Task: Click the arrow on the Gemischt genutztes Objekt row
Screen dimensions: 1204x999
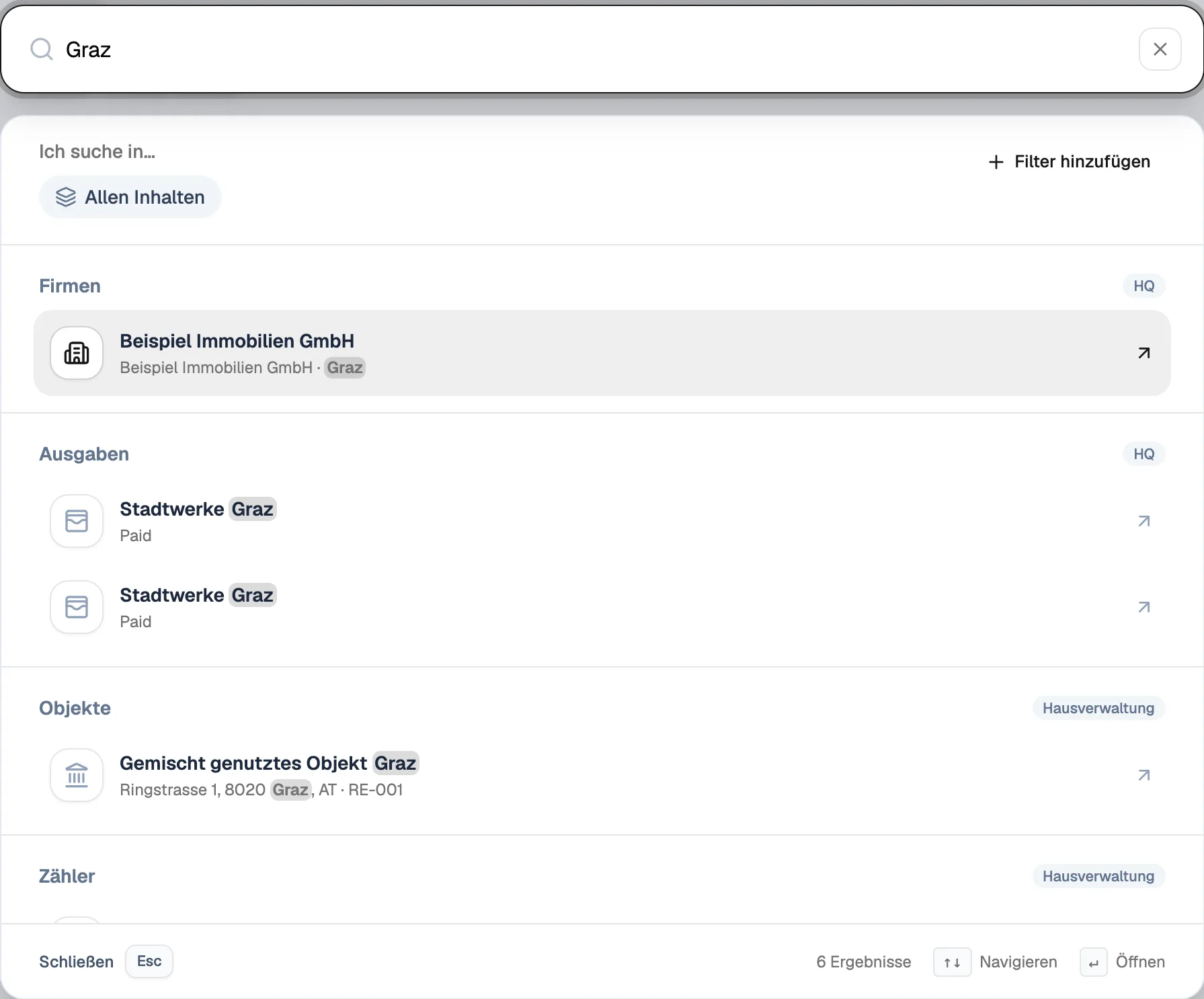Action: pyautogui.click(x=1143, y=775)
